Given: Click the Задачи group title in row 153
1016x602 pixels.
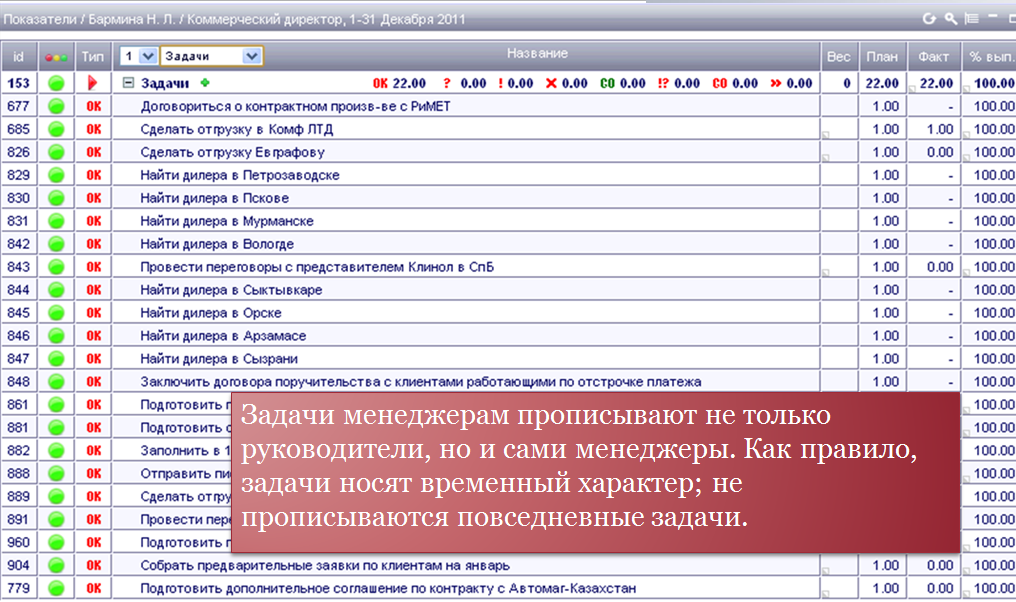Looking at the screenshot, I should [x=165, y=83].
